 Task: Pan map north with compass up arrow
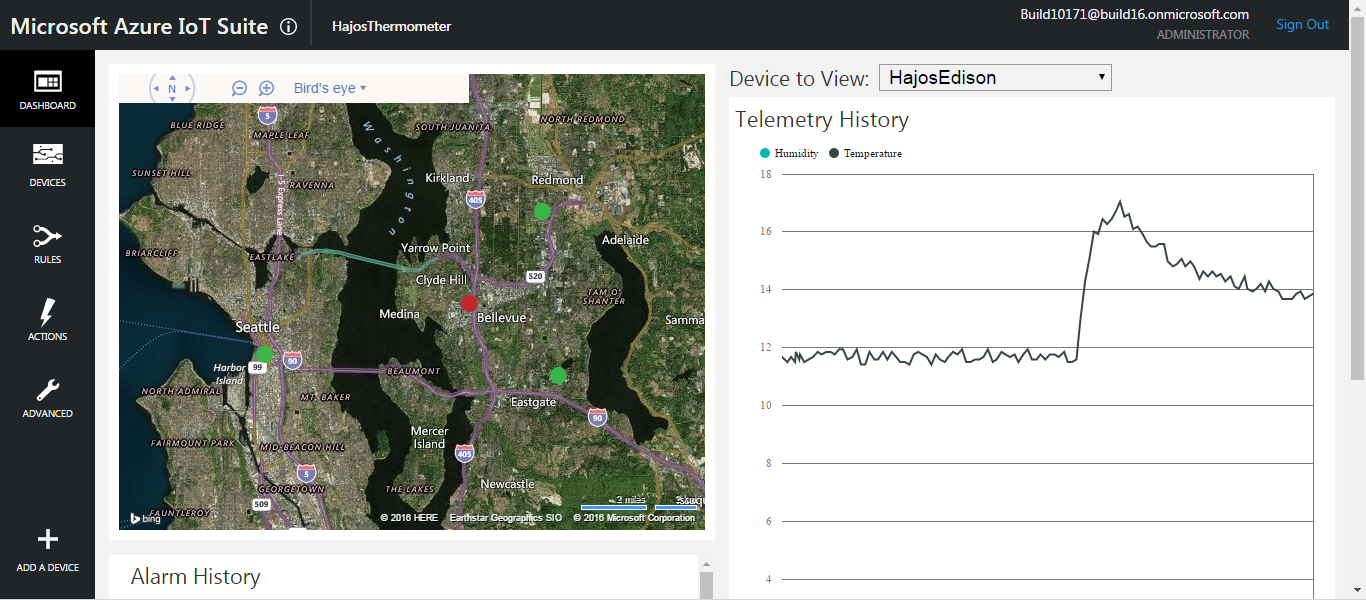[172, 77]
